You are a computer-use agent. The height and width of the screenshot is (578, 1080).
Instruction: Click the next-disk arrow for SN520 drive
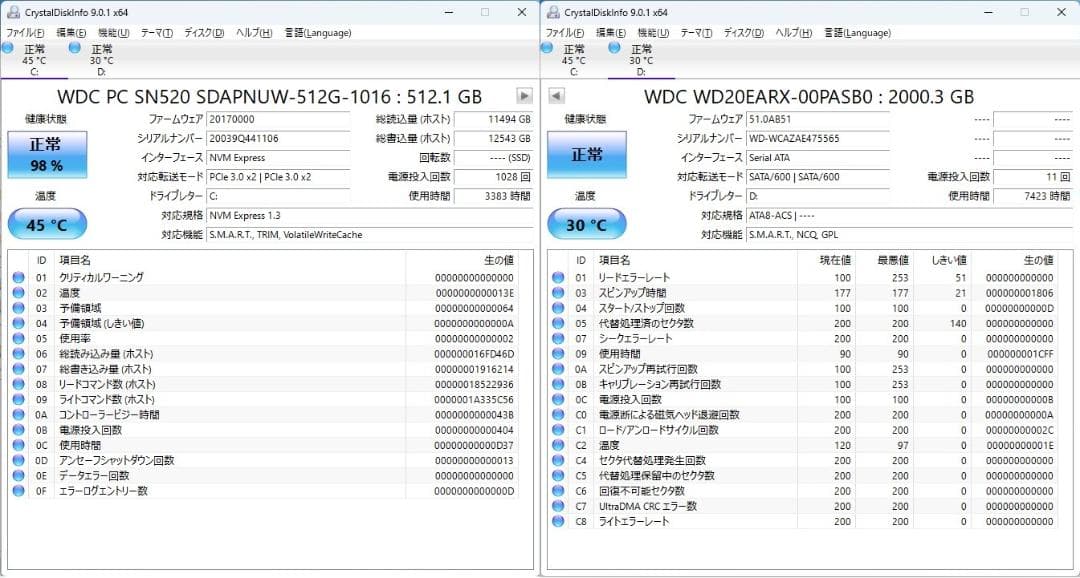(524, 95)
